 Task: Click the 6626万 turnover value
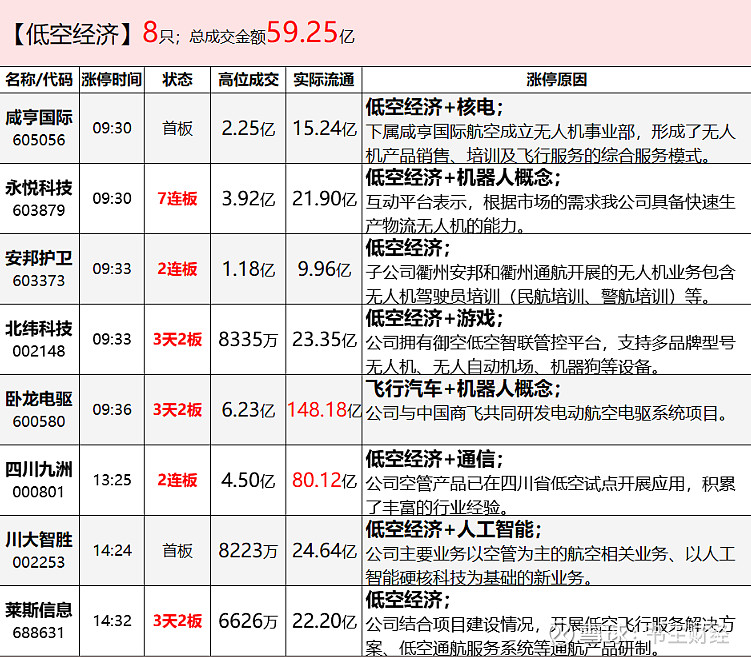coord(248,621)
